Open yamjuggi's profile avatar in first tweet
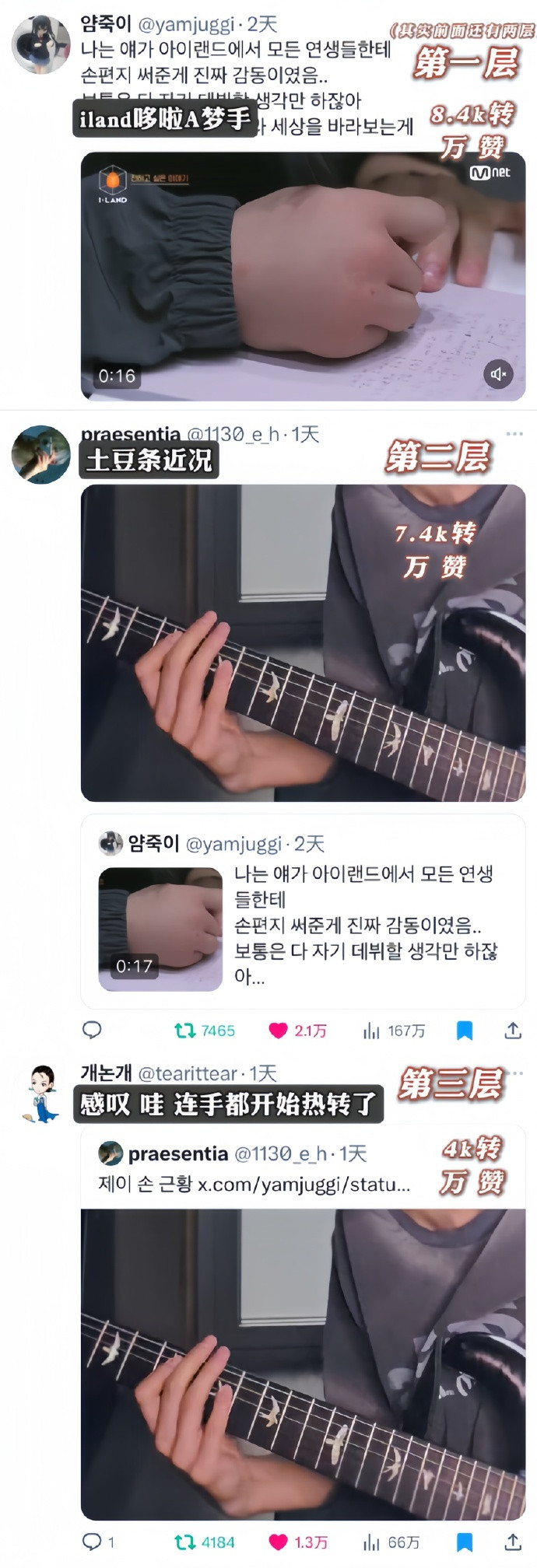537x1568 pixels. [41, 44]
